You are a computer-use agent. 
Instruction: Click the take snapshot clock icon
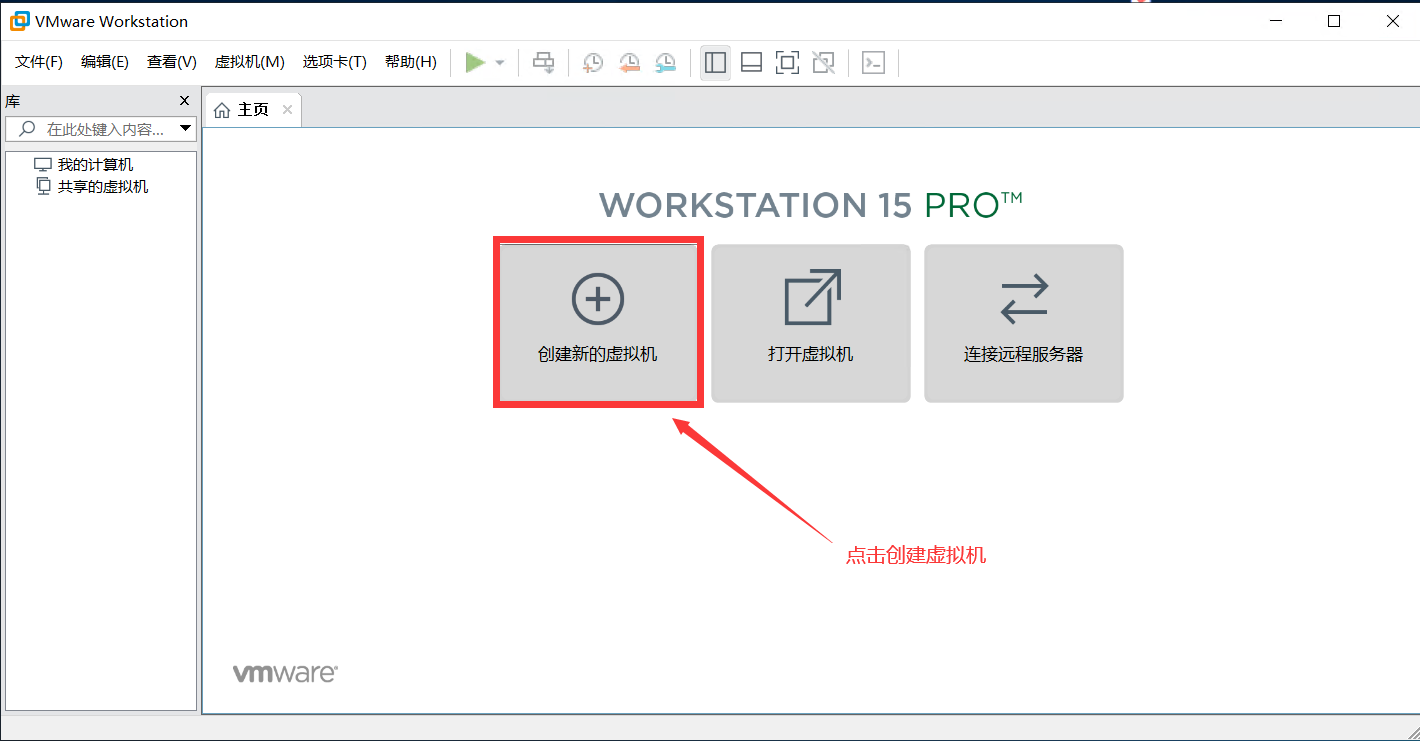point(593,63)
